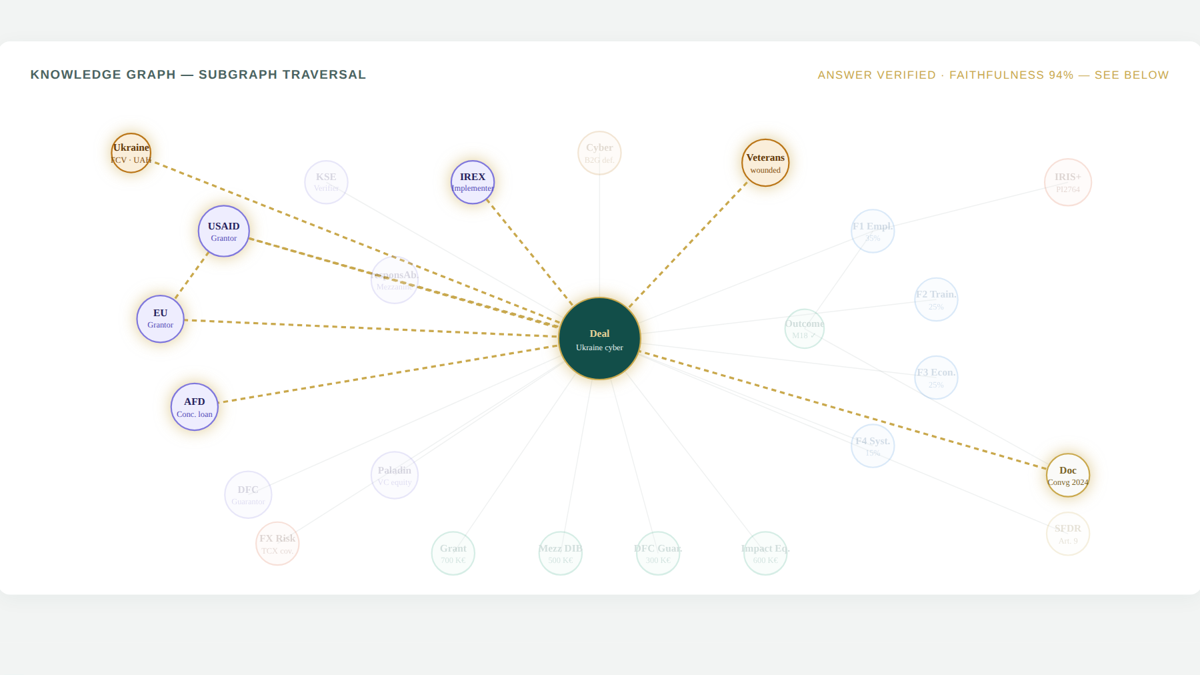
Task: Select the Veterans wounded node
Action: point(765,163)
